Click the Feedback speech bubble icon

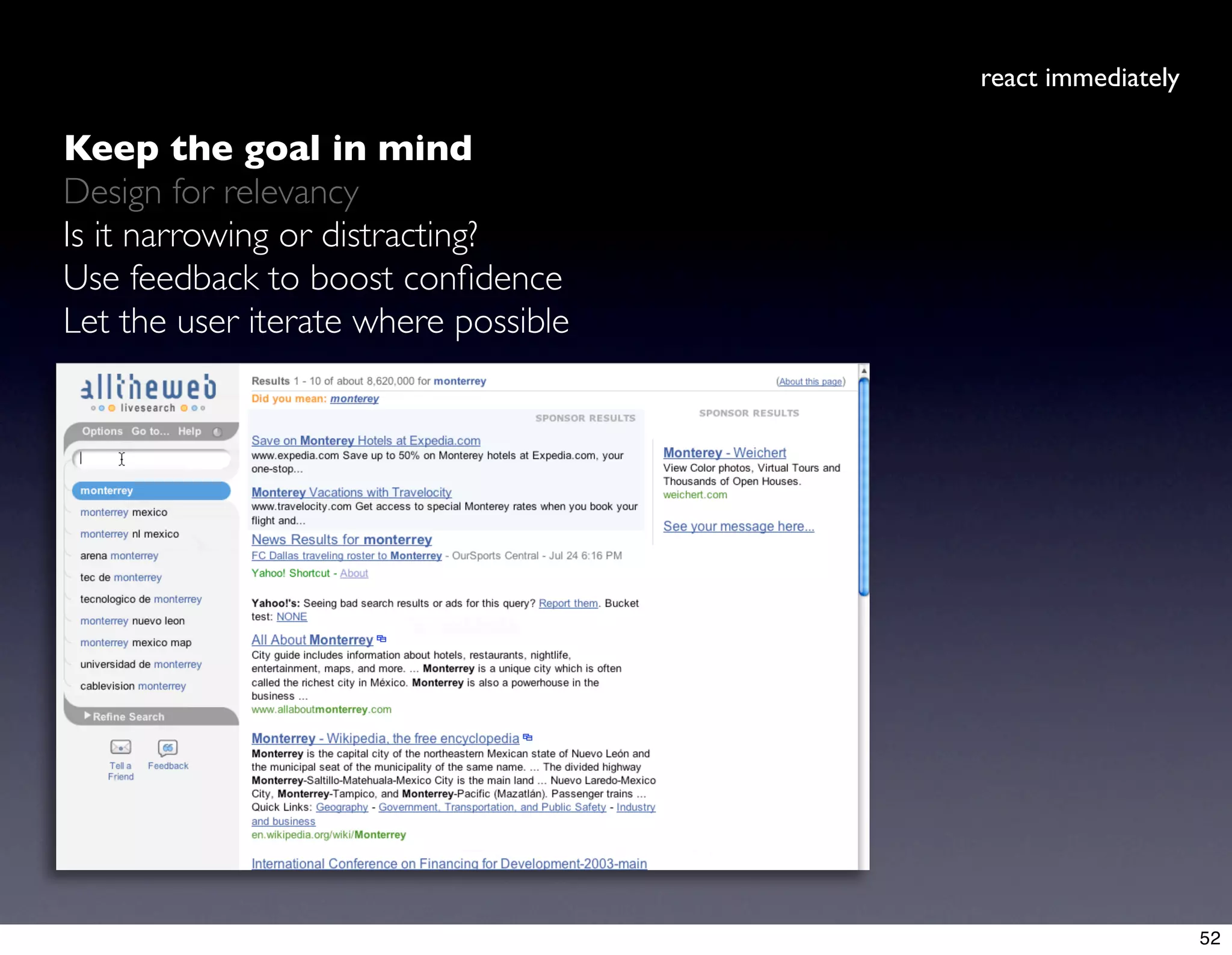pos(168,747)
